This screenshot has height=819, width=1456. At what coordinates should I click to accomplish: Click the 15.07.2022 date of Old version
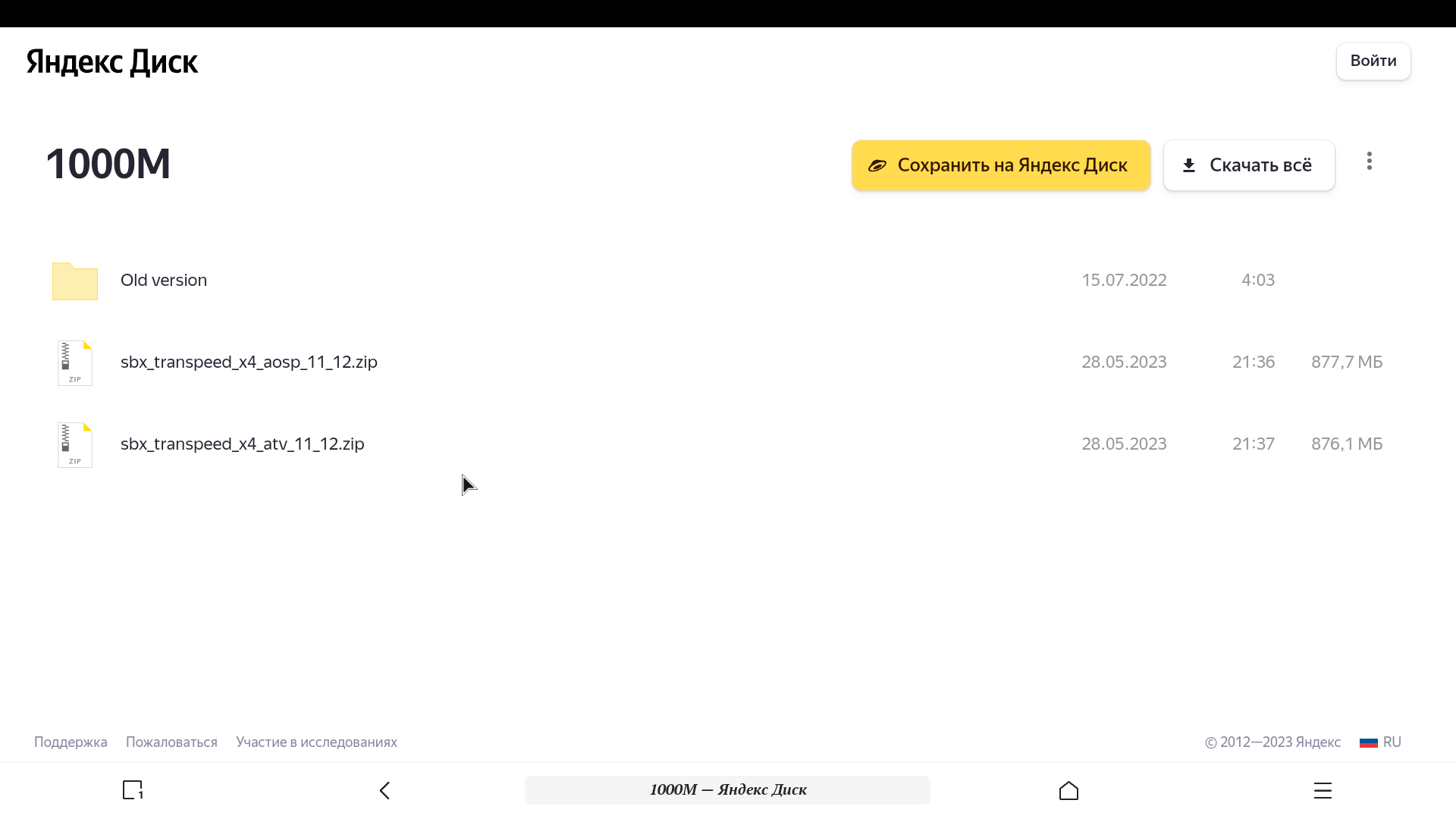tap(1124, 280)
